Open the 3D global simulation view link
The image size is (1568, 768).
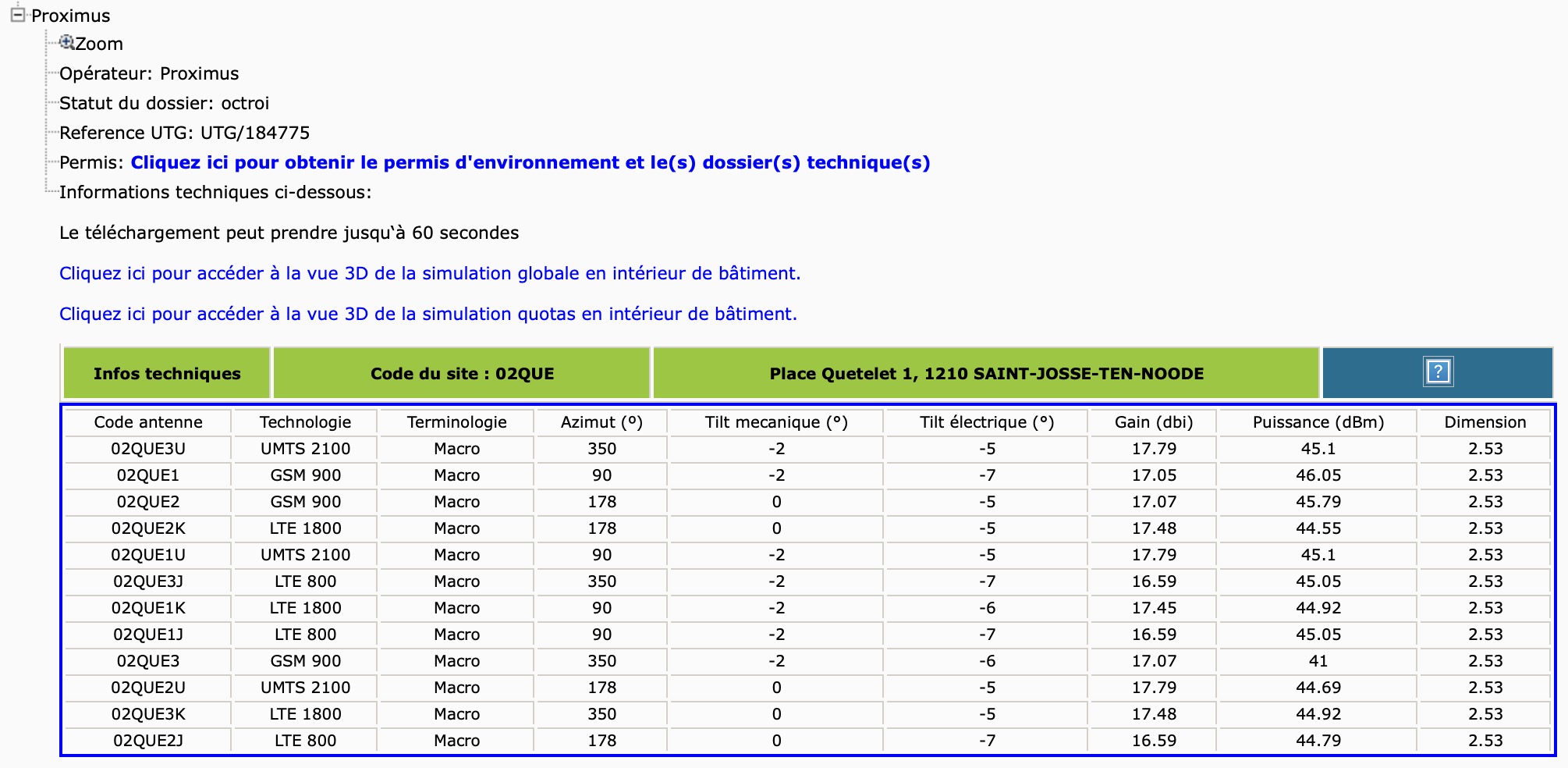point(430,273)
